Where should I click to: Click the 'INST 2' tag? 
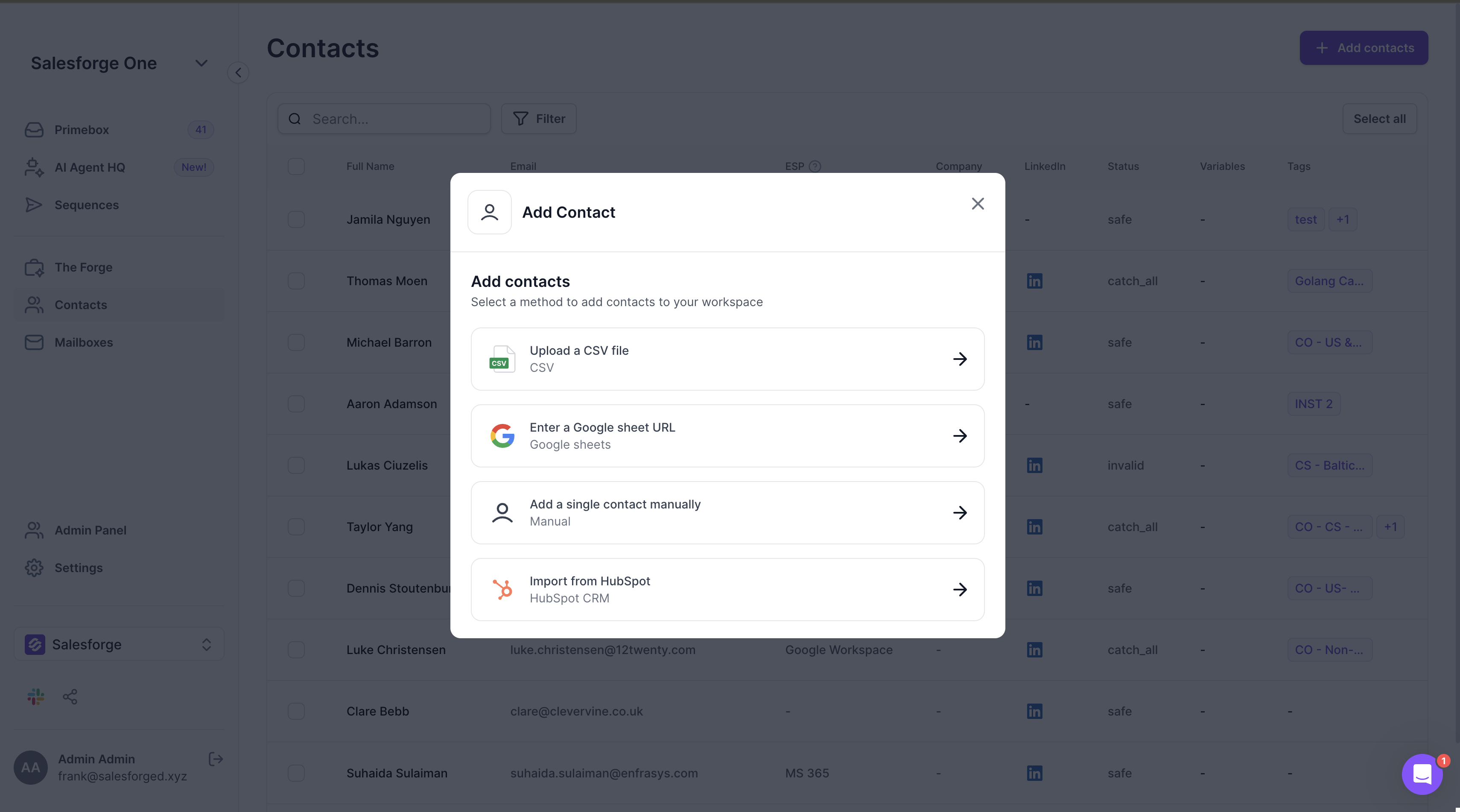coord(1313,403)
